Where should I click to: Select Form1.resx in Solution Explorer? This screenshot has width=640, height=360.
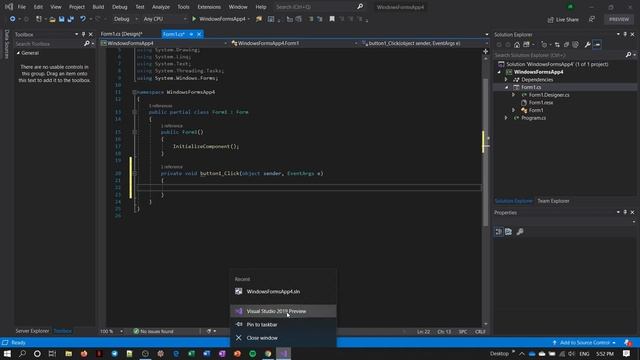coord(541,102)
